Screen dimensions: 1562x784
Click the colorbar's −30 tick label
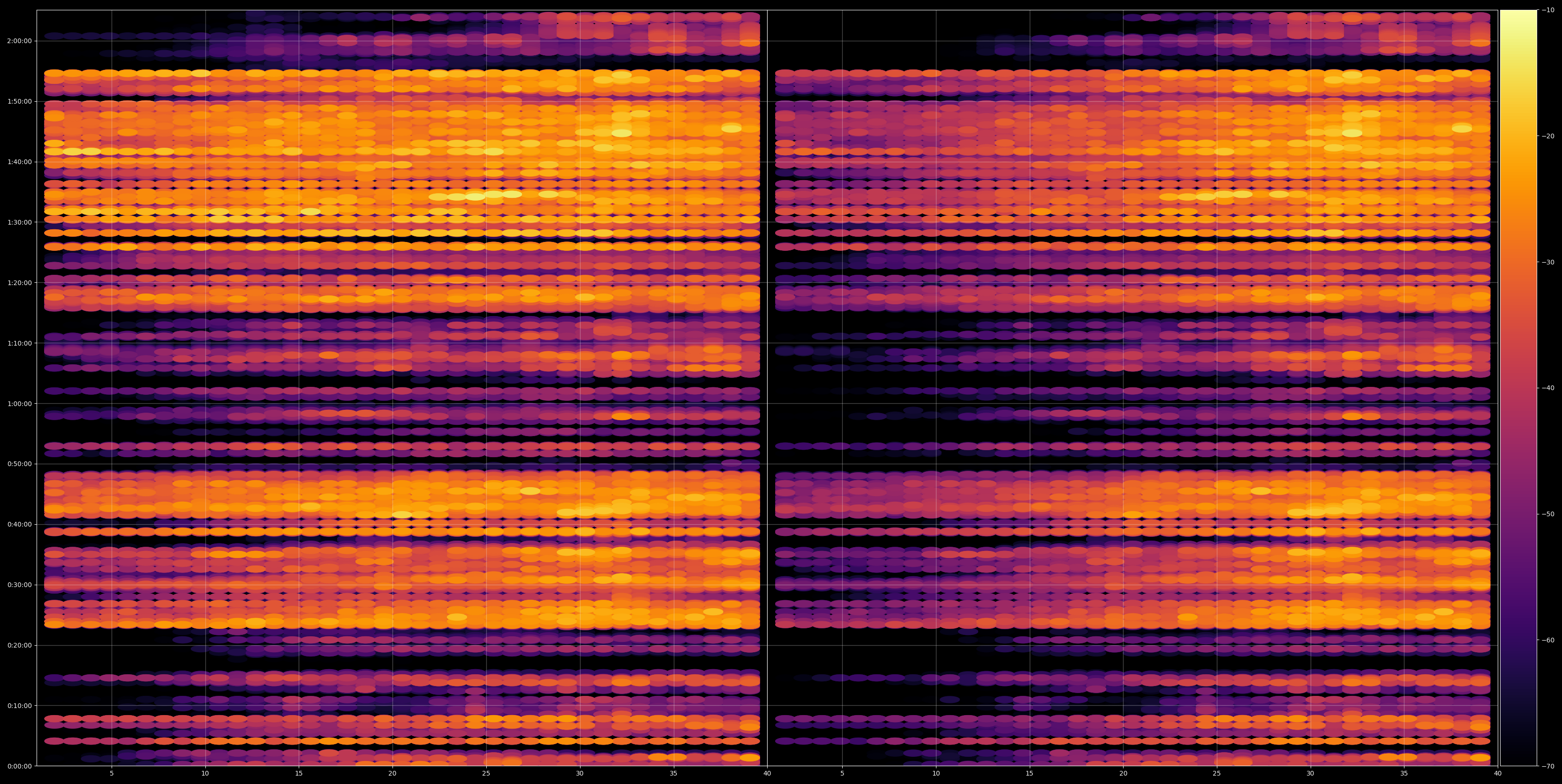point(1548,262)
